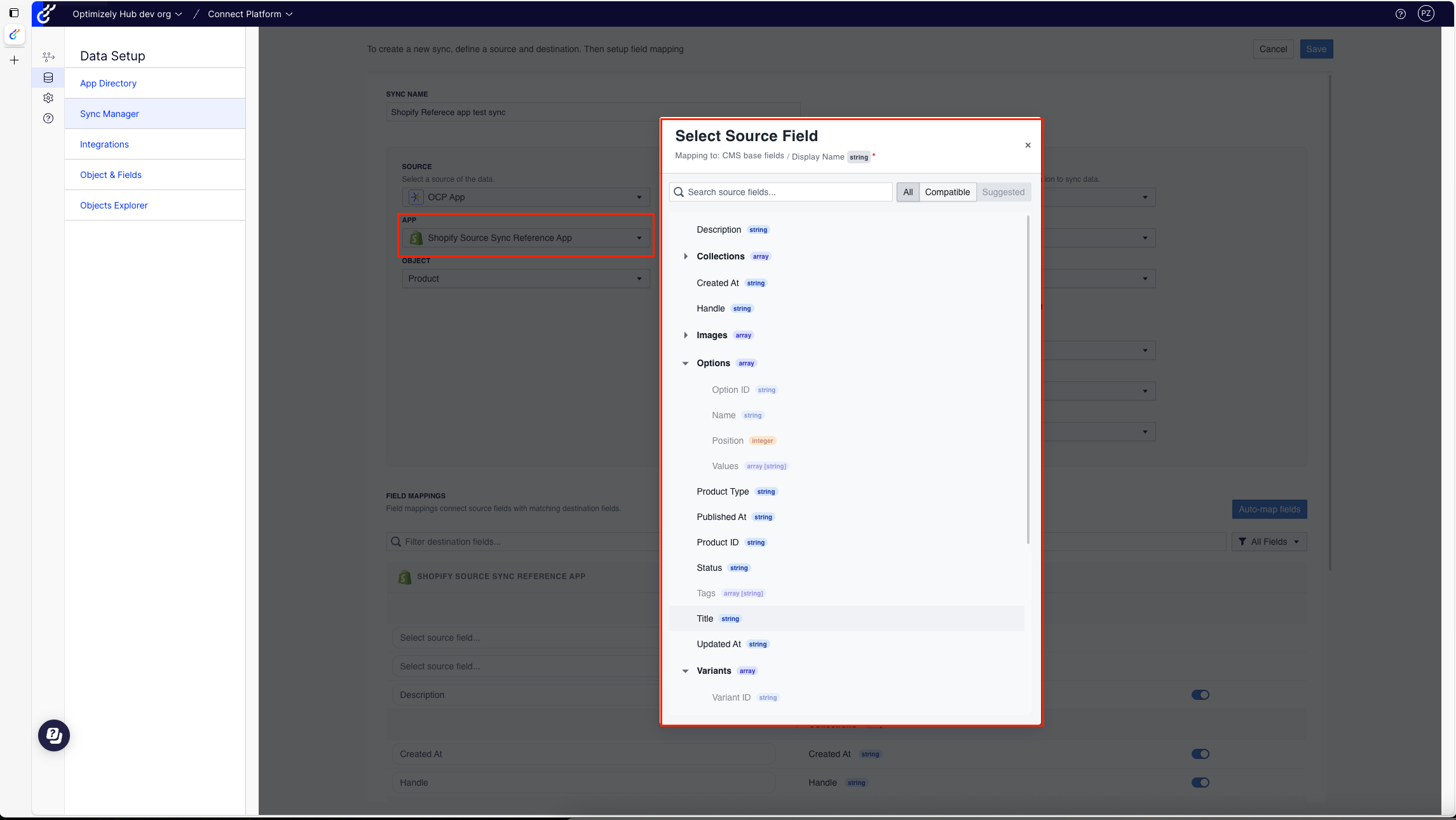1456x820 pixels.
Task: Disable the Handle field mapping switch
Action: [x=1200, y=782]
